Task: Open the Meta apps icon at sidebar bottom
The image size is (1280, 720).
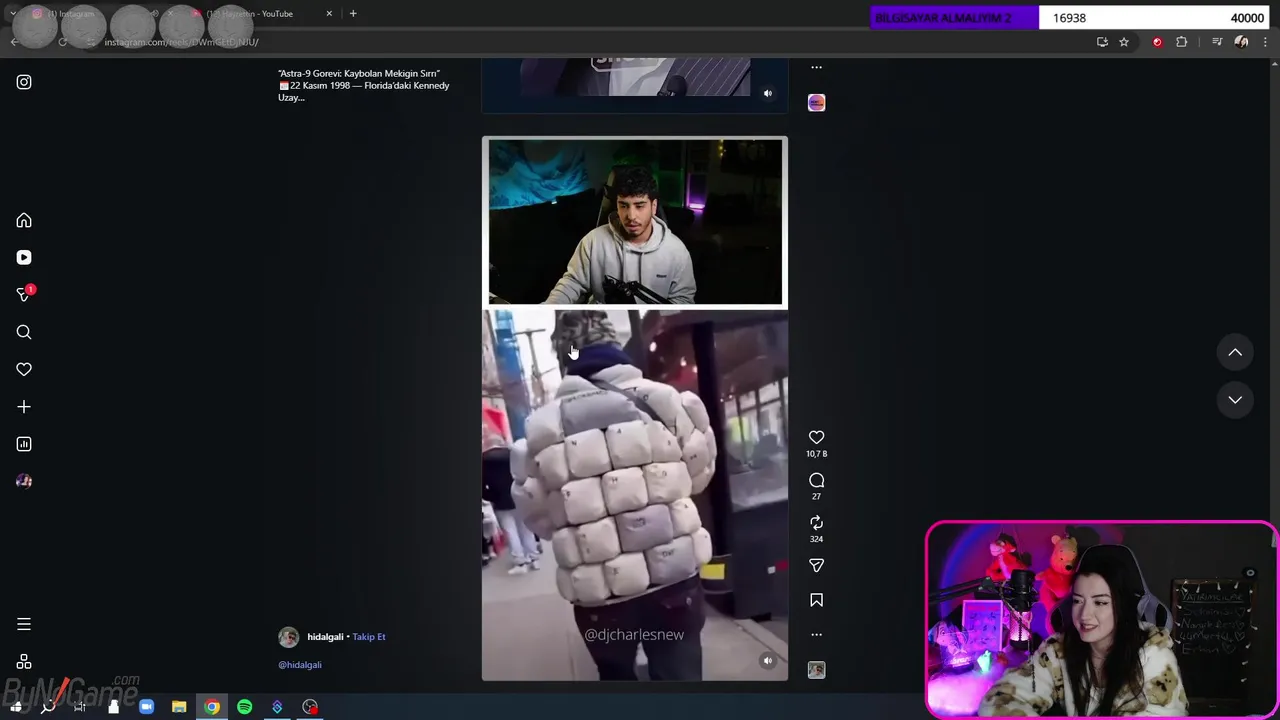Action: click(24, 662)
